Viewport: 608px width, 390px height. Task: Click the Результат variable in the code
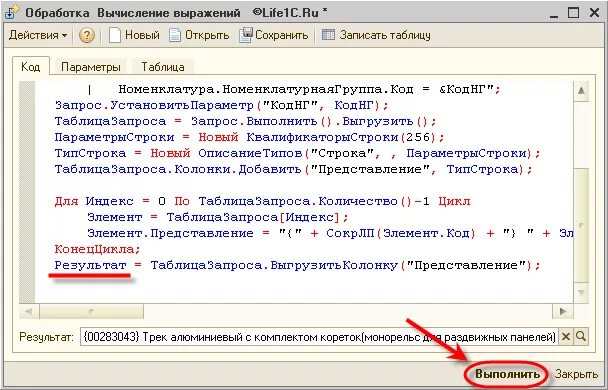90,265
